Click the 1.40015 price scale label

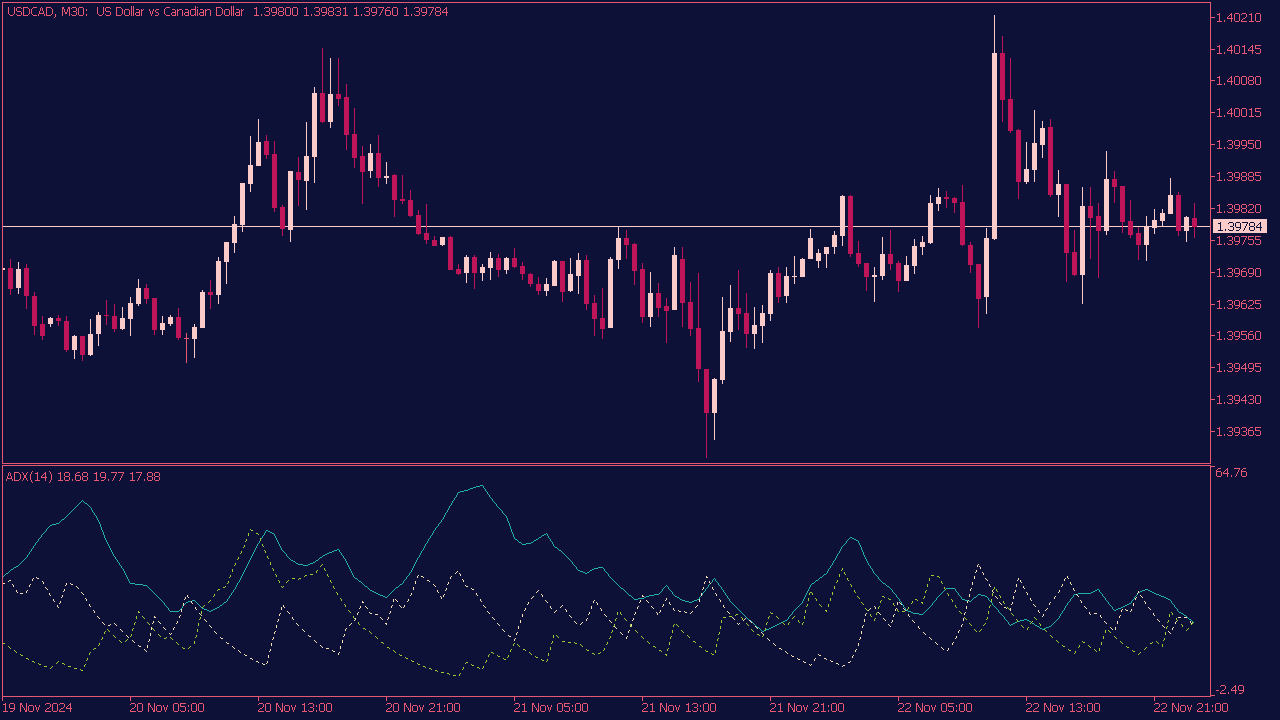tap(1237, 112)
